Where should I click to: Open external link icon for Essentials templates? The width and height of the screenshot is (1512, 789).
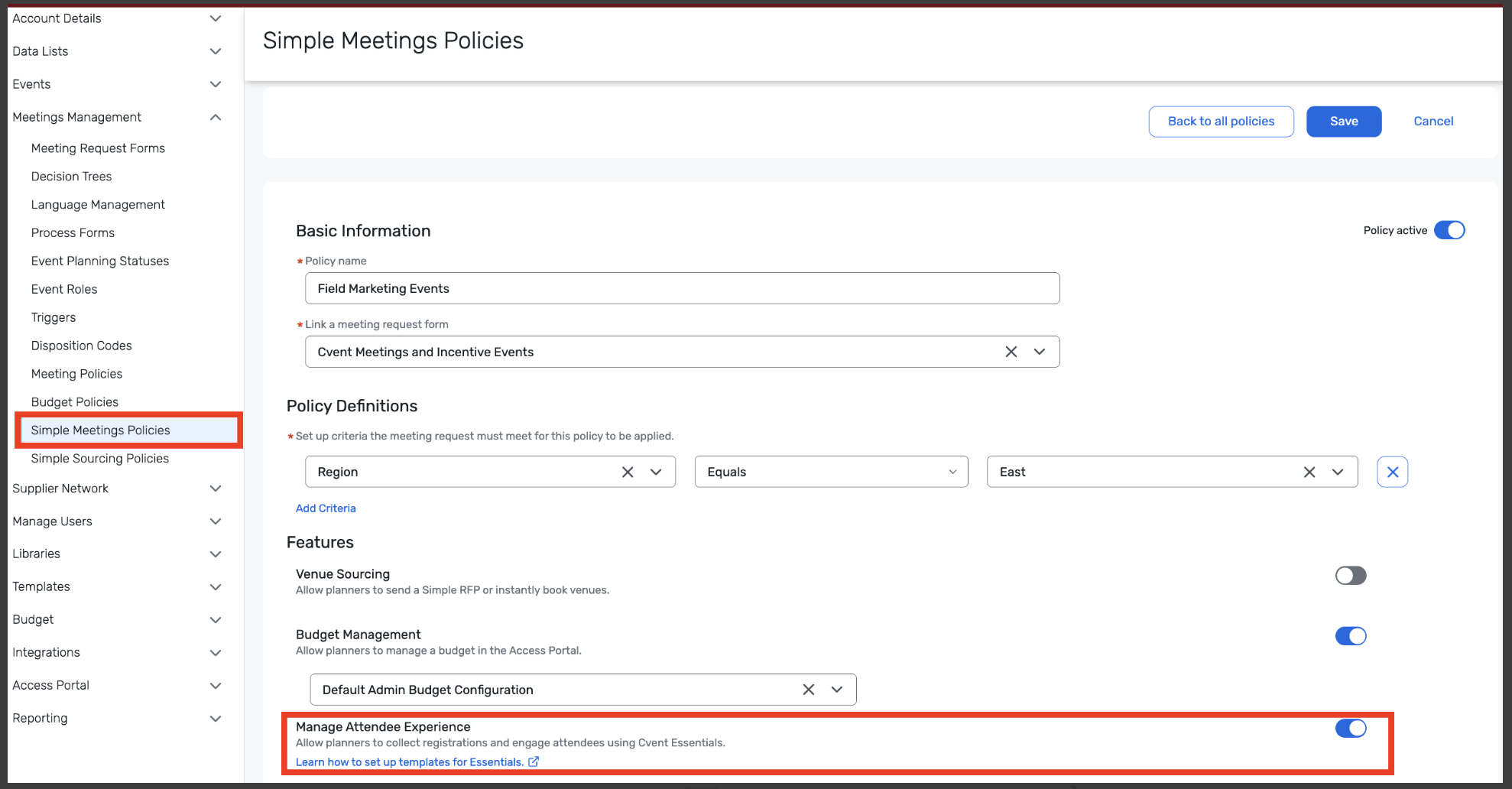coord(534,761)
